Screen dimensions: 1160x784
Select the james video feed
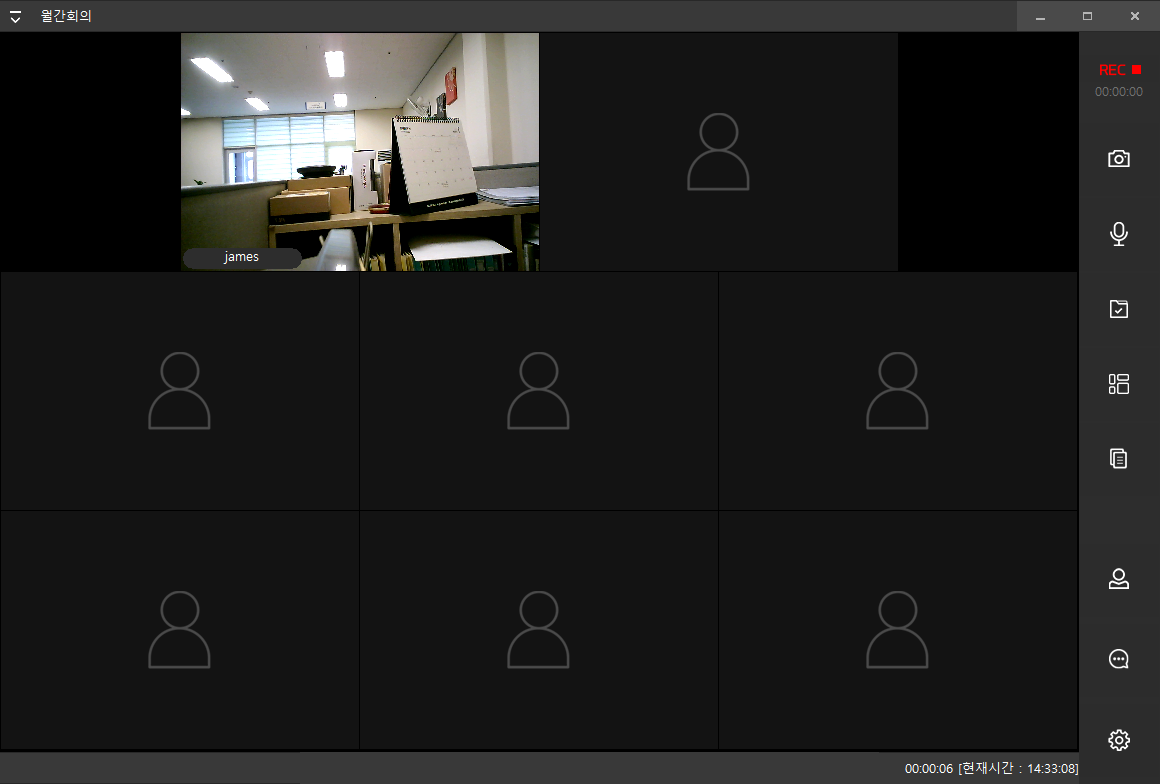(360, 152)
